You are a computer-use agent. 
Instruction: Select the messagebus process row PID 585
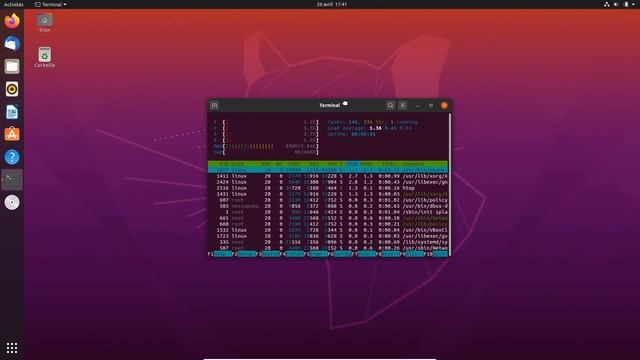pyautogui.click(x=328, y=206)
